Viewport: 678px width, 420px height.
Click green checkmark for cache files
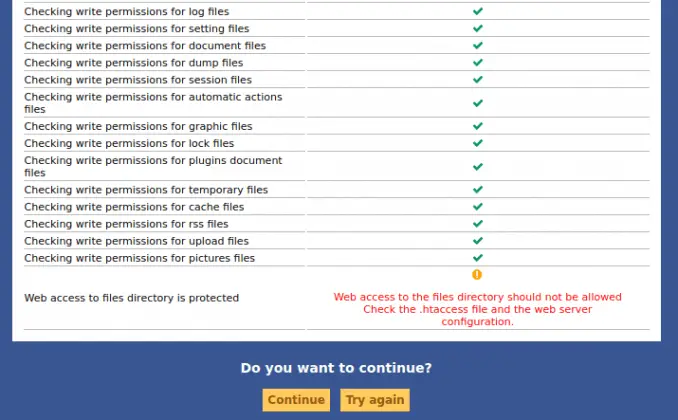(478, 207)
